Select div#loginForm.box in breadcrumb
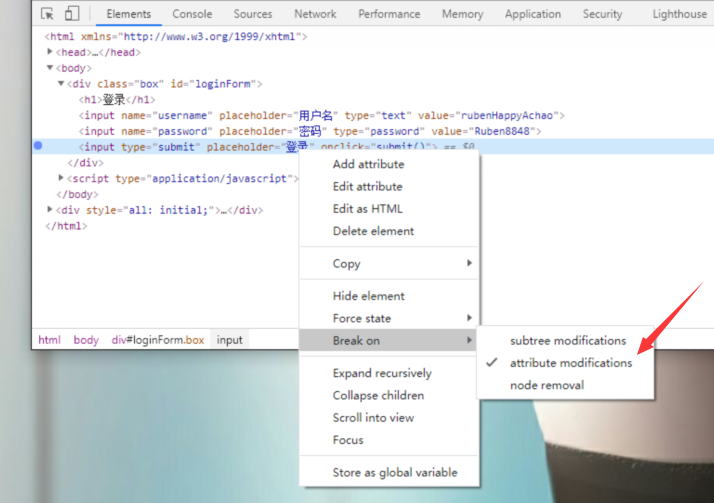 pyautogui.click(x=157, y=340)
